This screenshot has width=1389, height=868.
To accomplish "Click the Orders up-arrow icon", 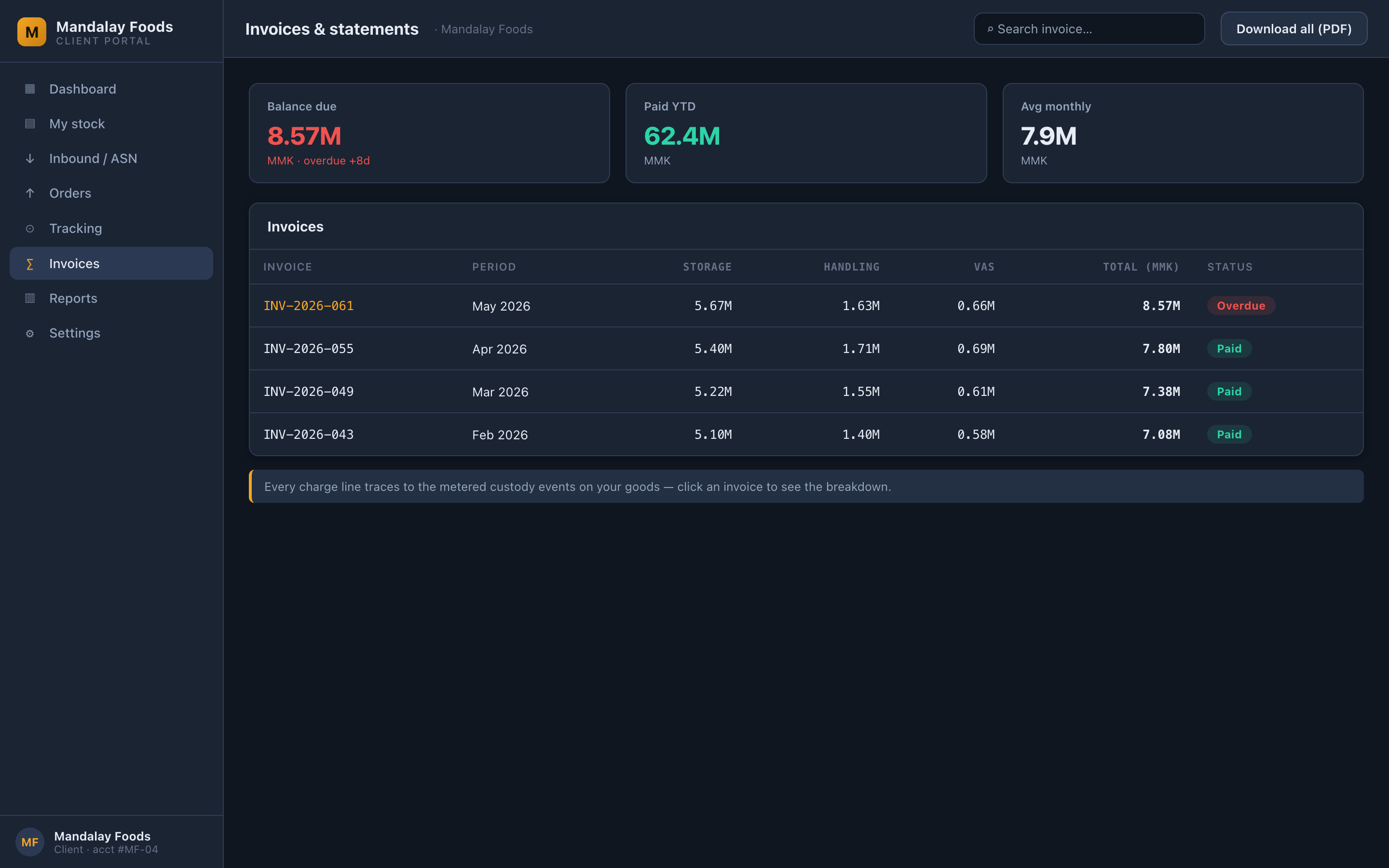I will tap(30, 193).
